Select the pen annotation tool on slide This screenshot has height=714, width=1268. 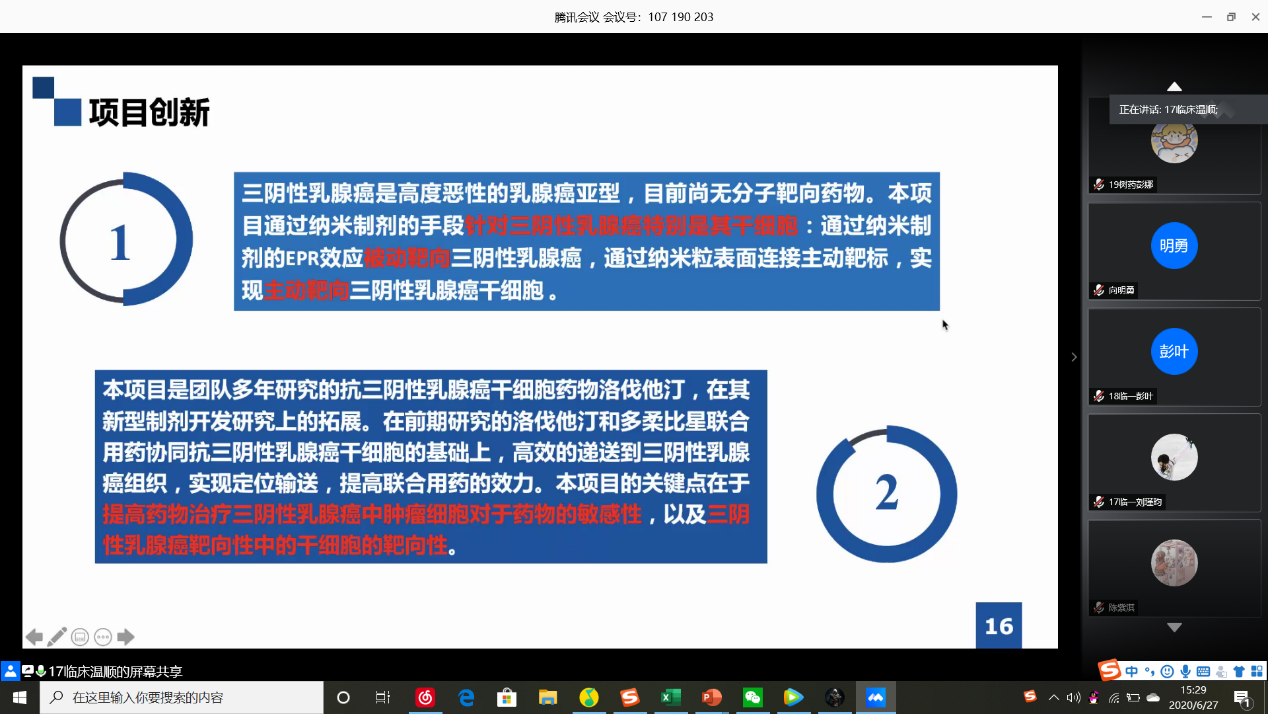point(57,637)
